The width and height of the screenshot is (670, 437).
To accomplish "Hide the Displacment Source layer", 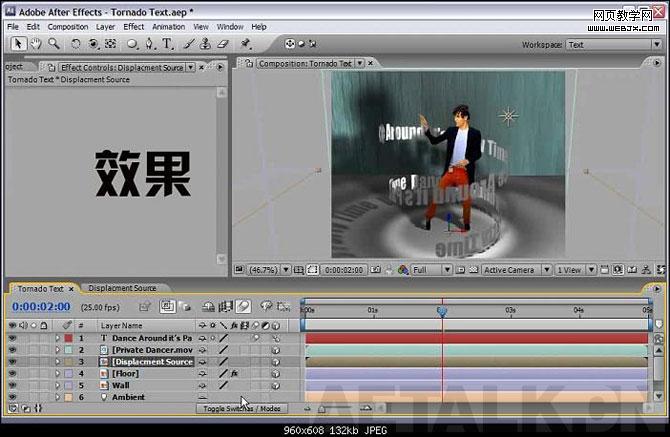I will click(12, 362).
